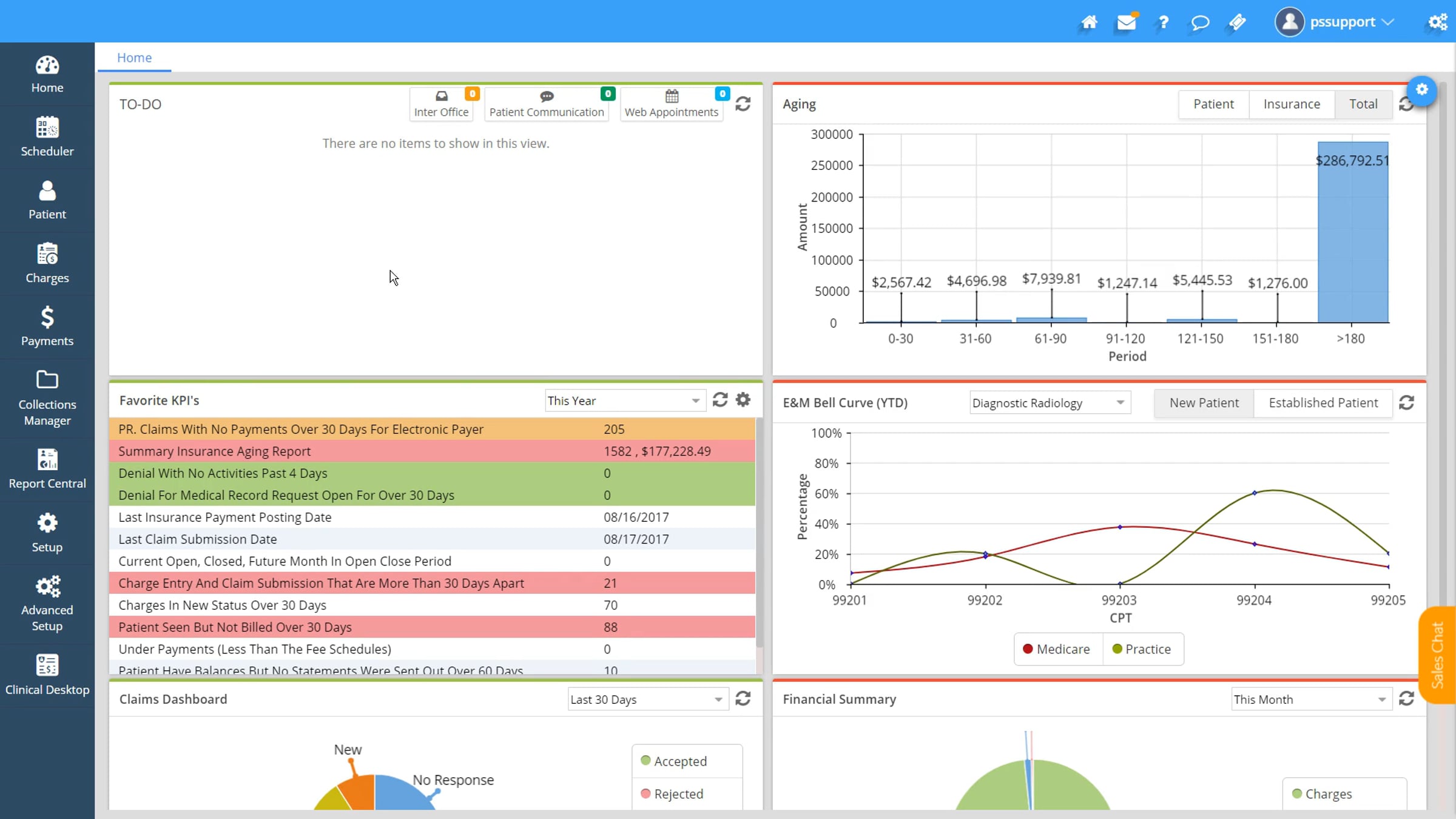The width and height of the screenshot is (1456, 819).
Task: Toggle Established Patient bell curve view
Action: coord(1323,403)
